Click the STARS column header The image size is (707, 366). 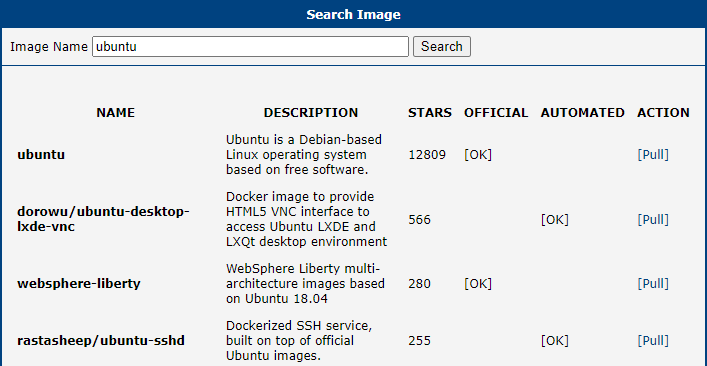(430, 113)
